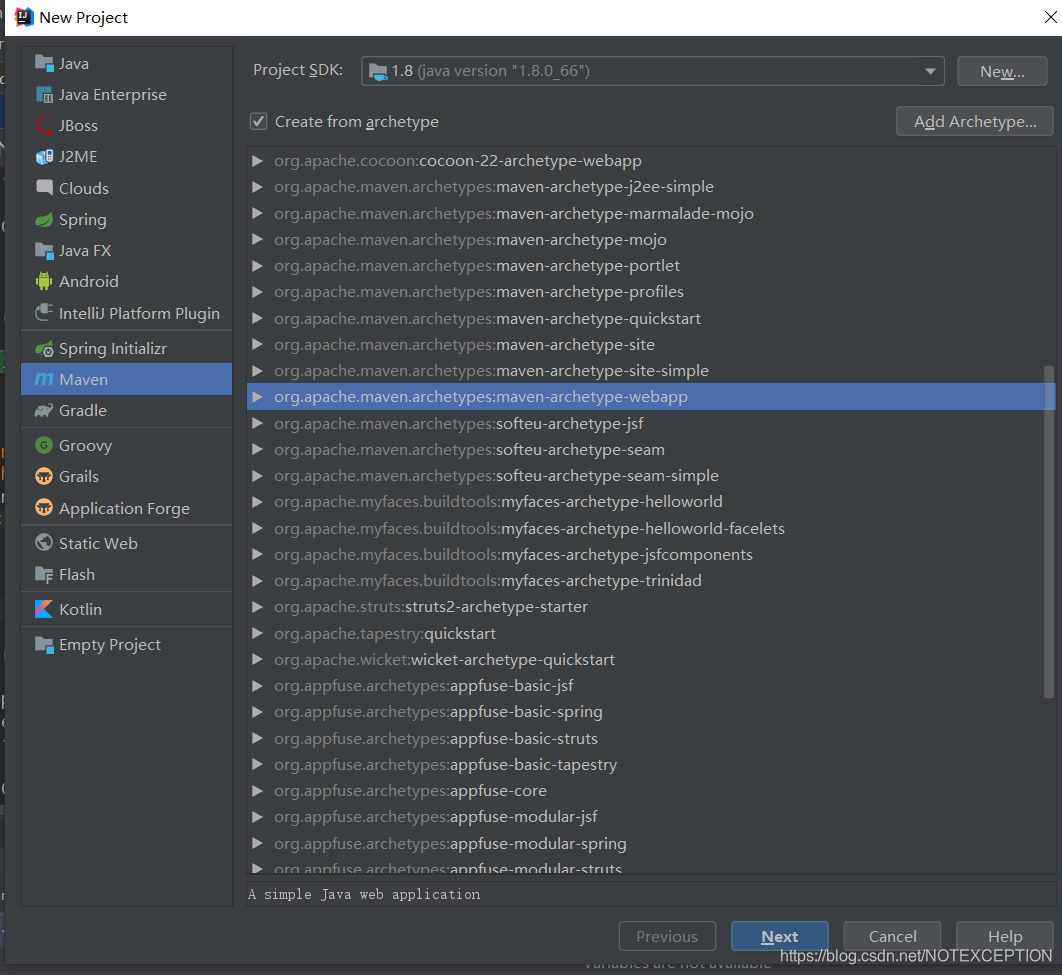Expand selected maven-archetype-webapp arrow
The width and height of the screenshot is (1062, 975).
click(x=257, y=397)
